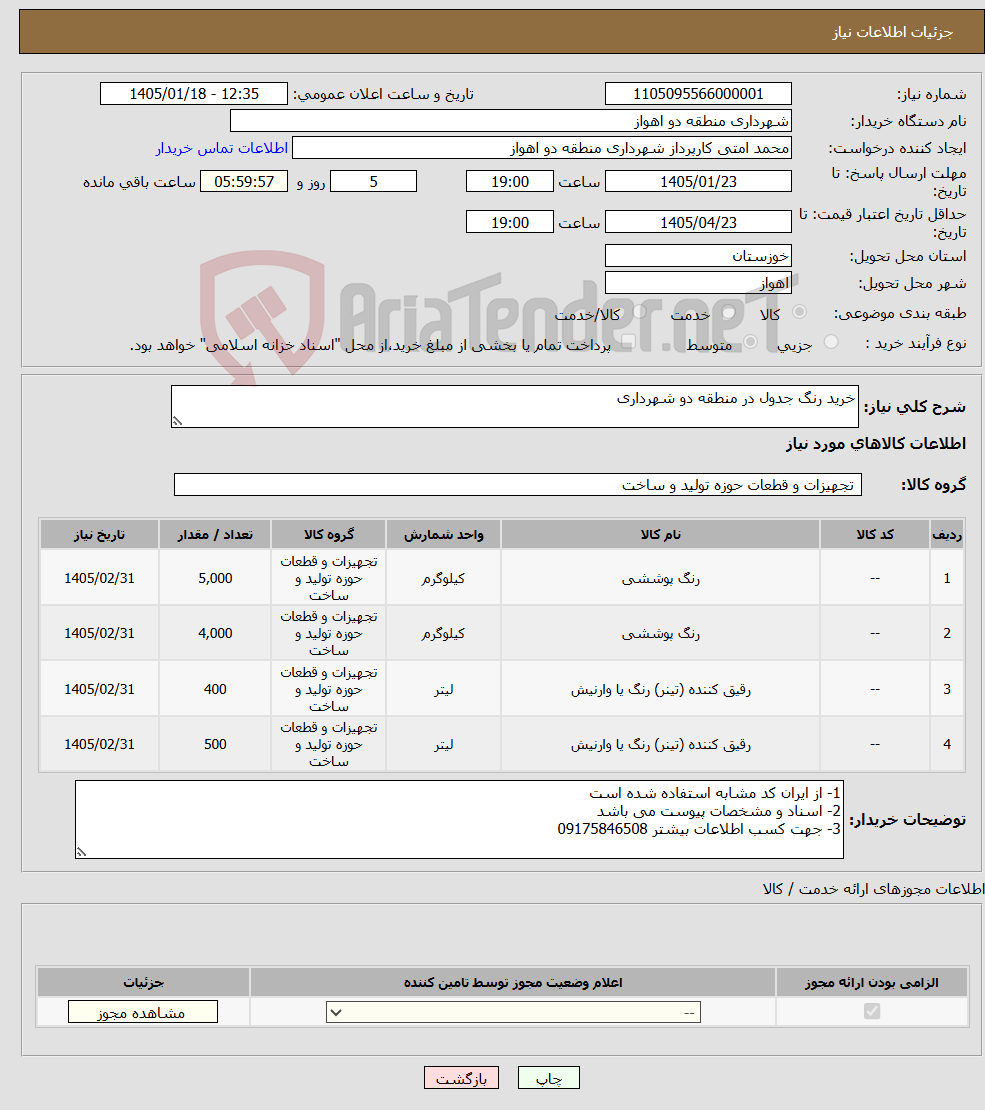Click the نام کالا column header
985x1110 pixels.
pos(661,534)
